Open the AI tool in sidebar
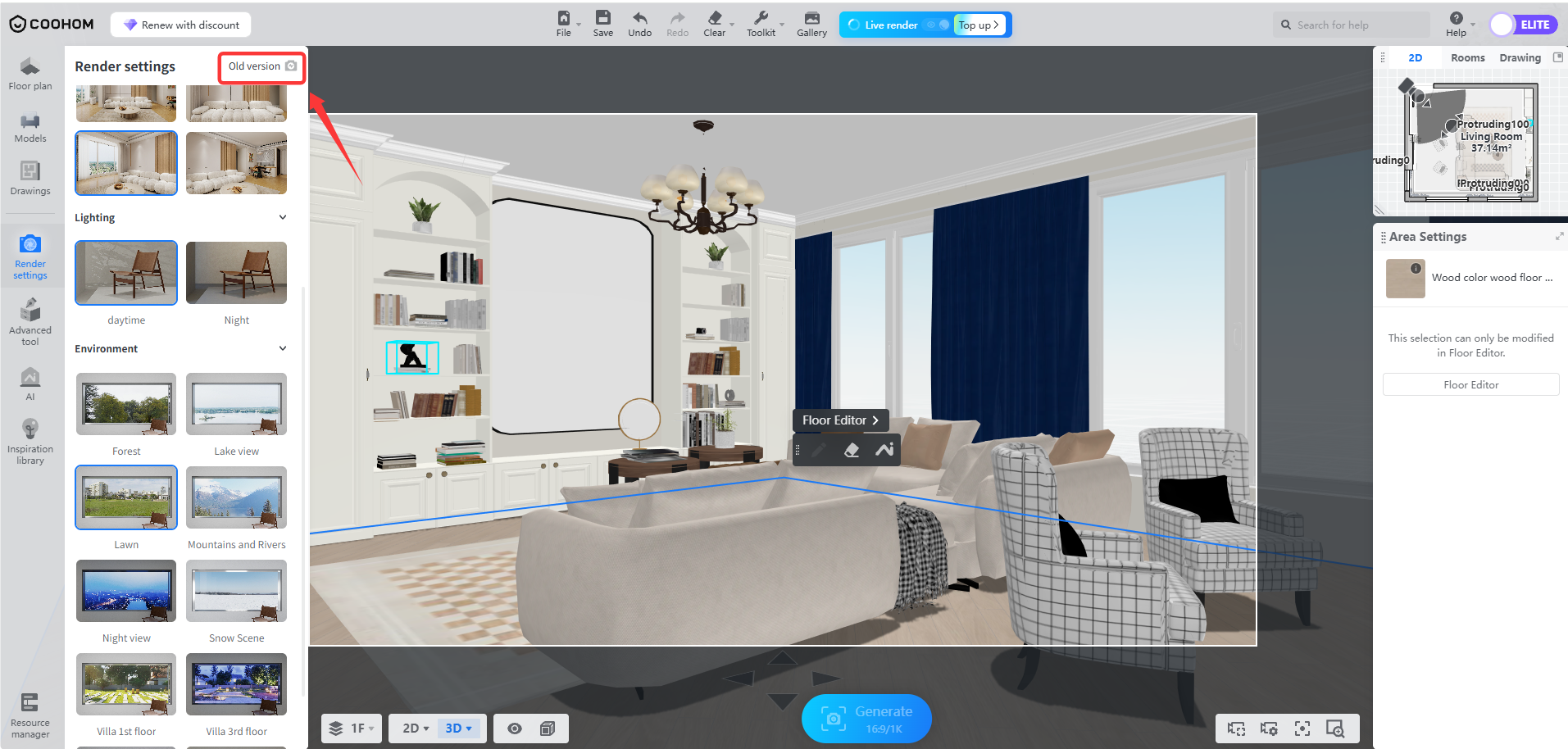 click(x=30, y=384)
